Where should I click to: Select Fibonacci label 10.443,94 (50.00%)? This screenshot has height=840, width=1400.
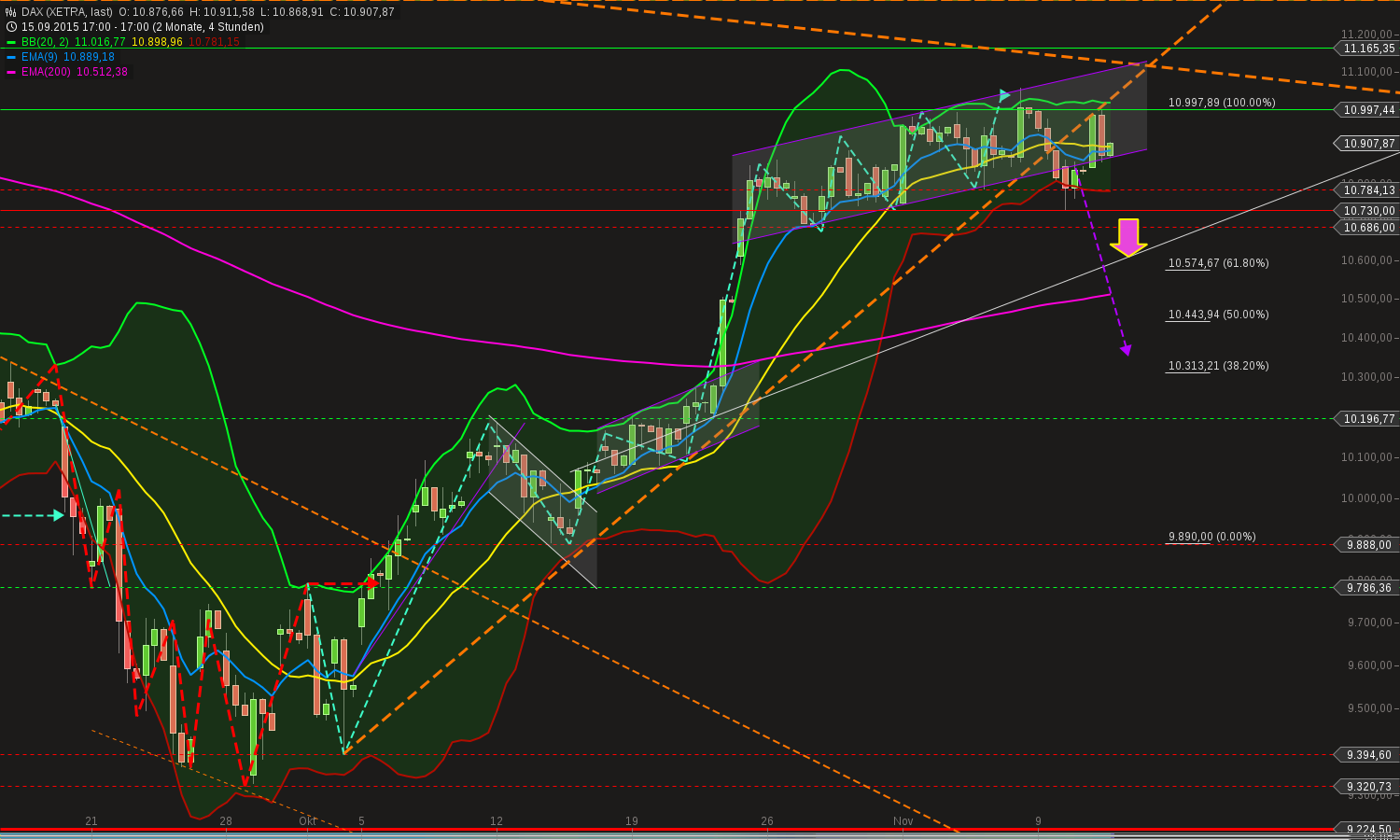[1218, 315]
